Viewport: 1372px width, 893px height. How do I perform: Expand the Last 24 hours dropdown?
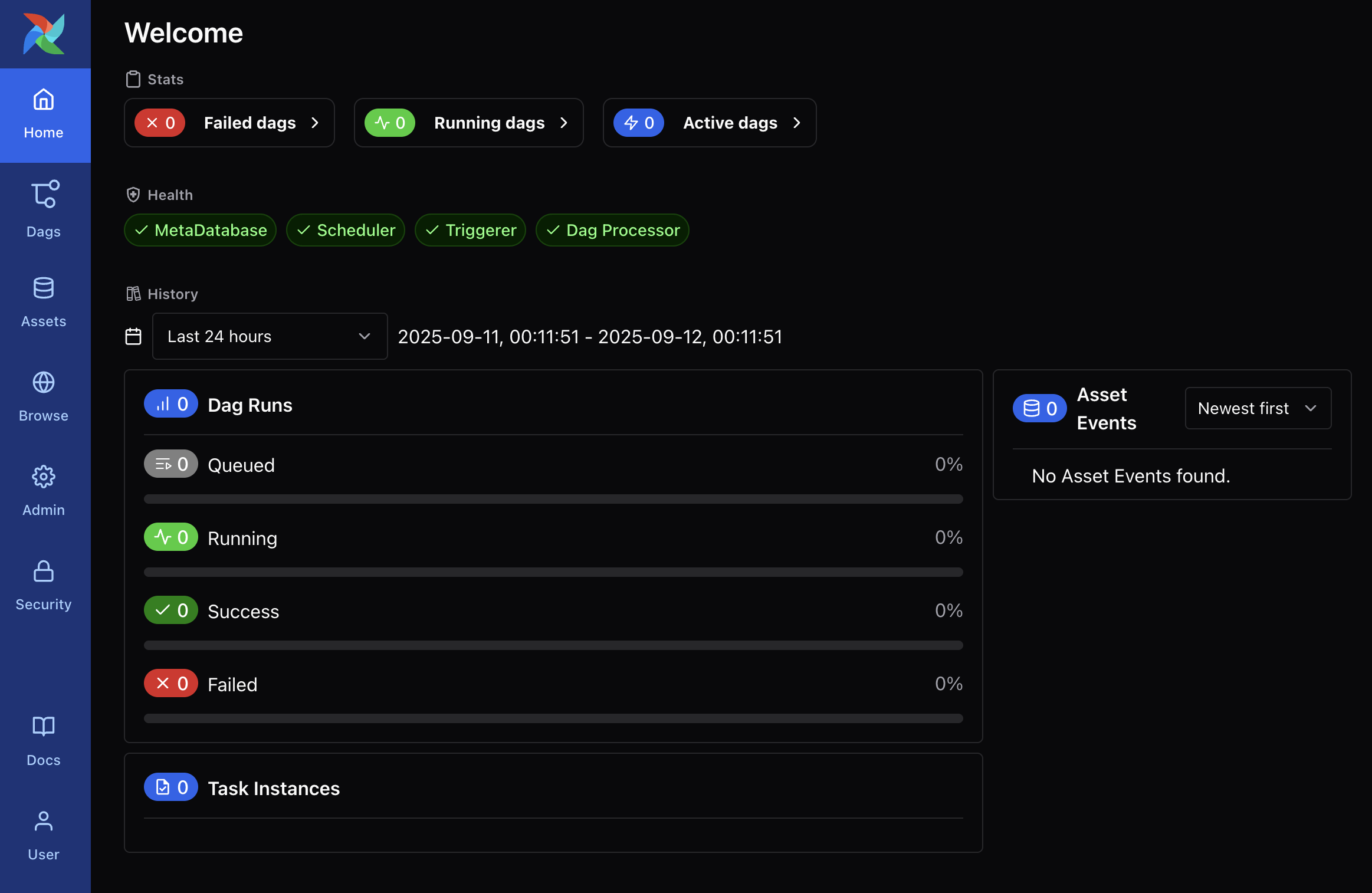pyautogui.click(x=270, y=336)
